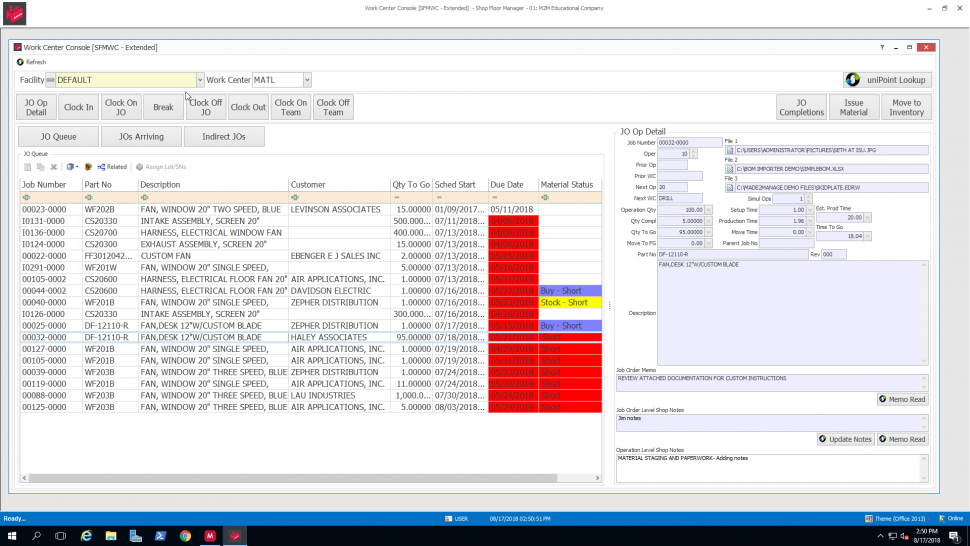
Task: Select job row 00023-0000
Action: click(x=311, y=210)
